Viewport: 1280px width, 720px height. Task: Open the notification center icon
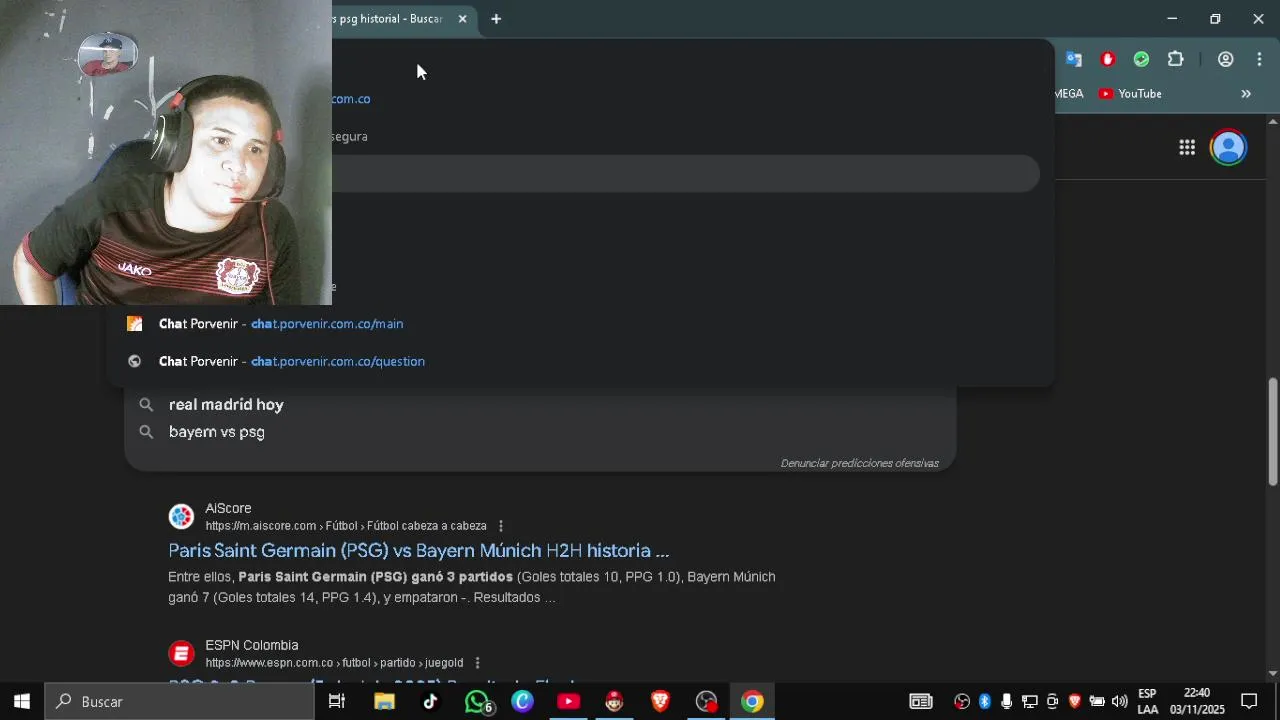(x=1249, y=701)
